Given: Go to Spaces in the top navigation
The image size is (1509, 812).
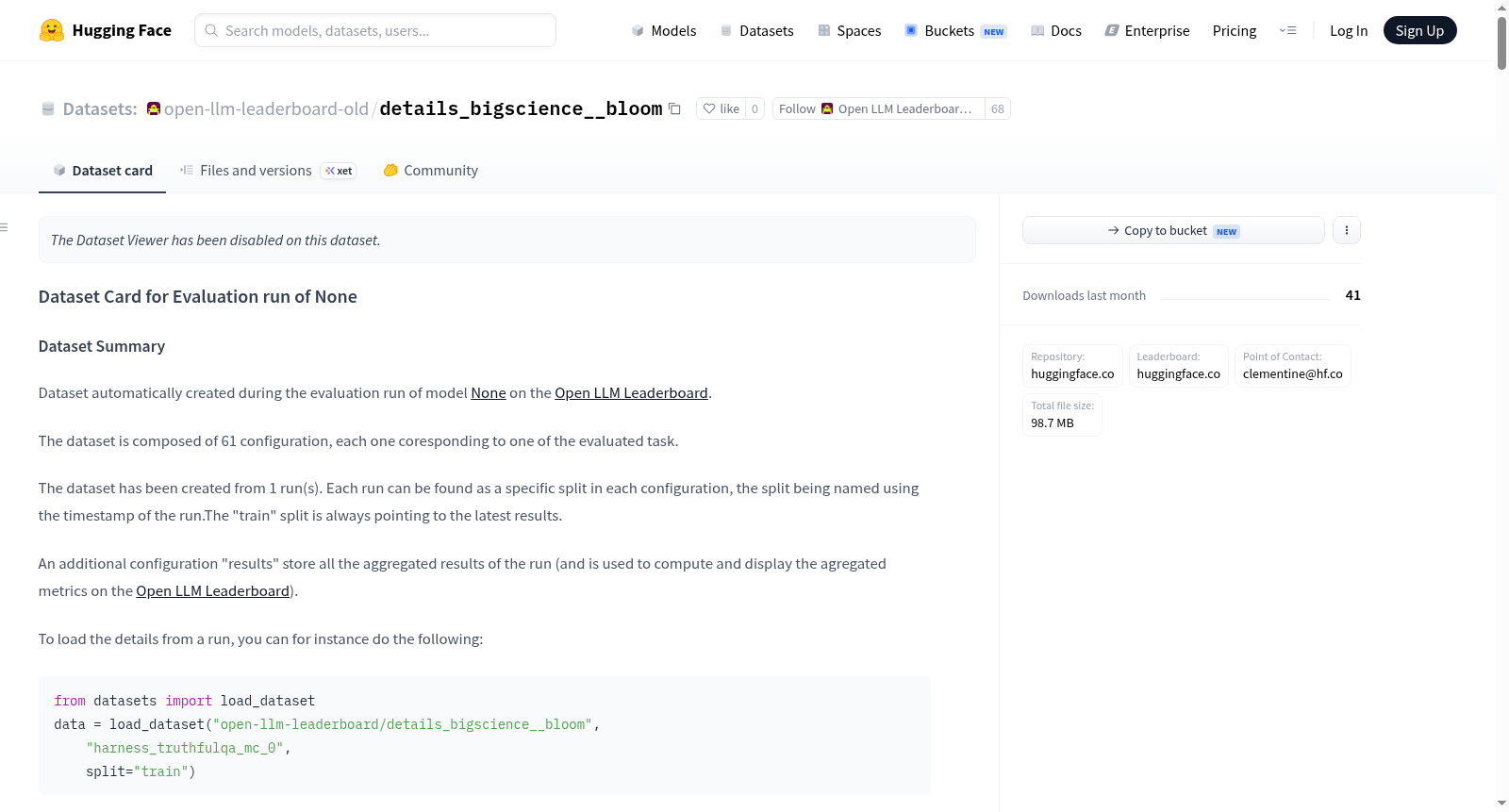Looking at the screenshot, I should [x=850, y=30].
